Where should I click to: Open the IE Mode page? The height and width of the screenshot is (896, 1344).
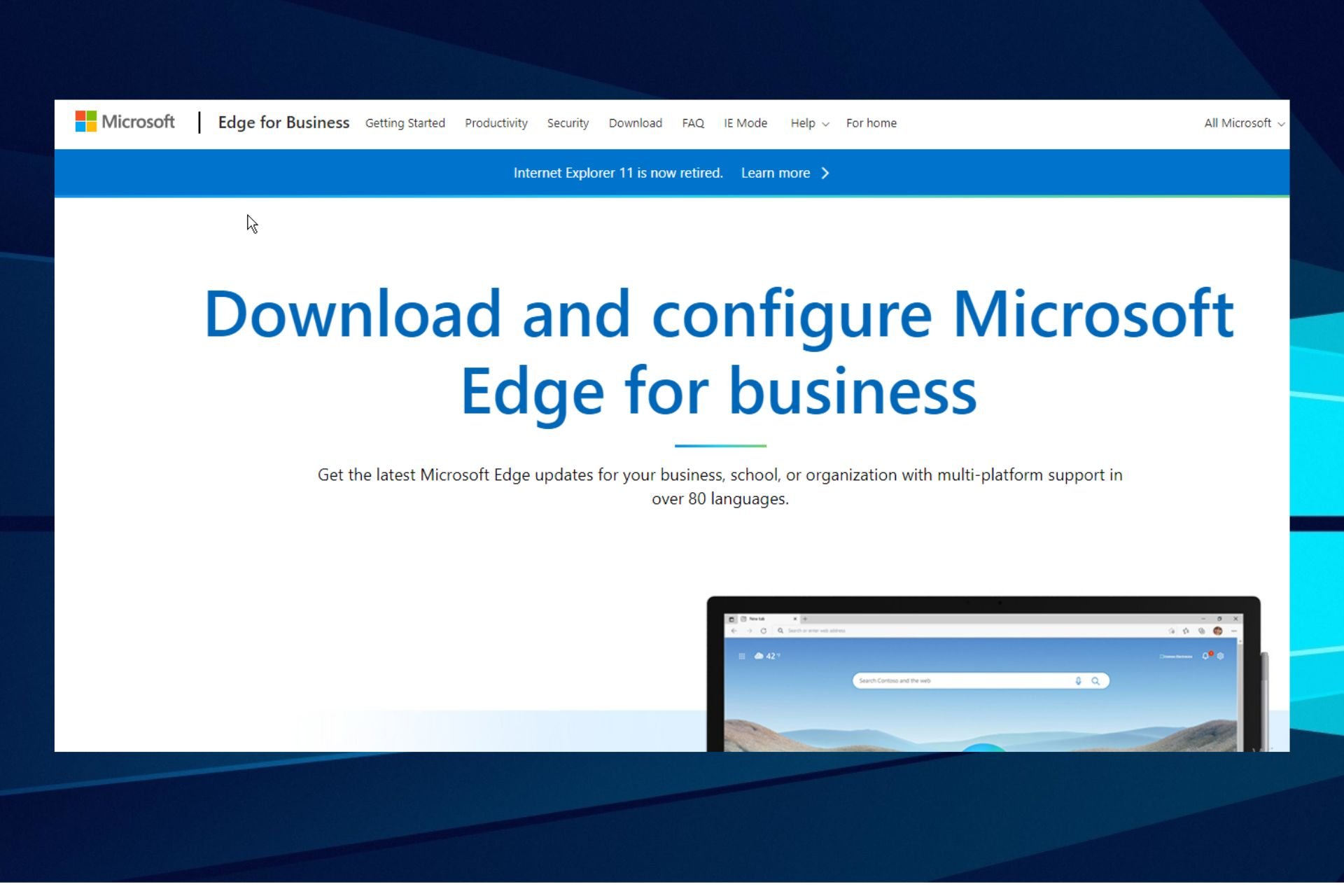745,123
